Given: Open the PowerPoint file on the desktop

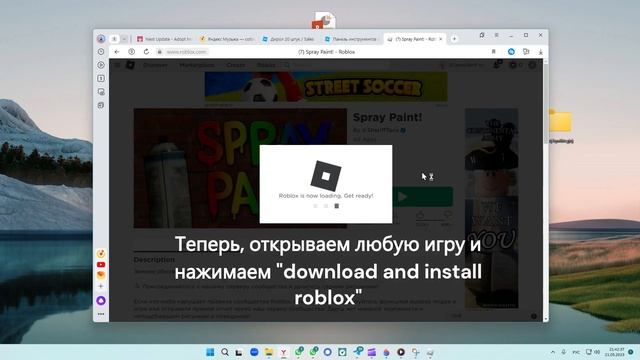Looking at the screenshot, I should 324,21.
